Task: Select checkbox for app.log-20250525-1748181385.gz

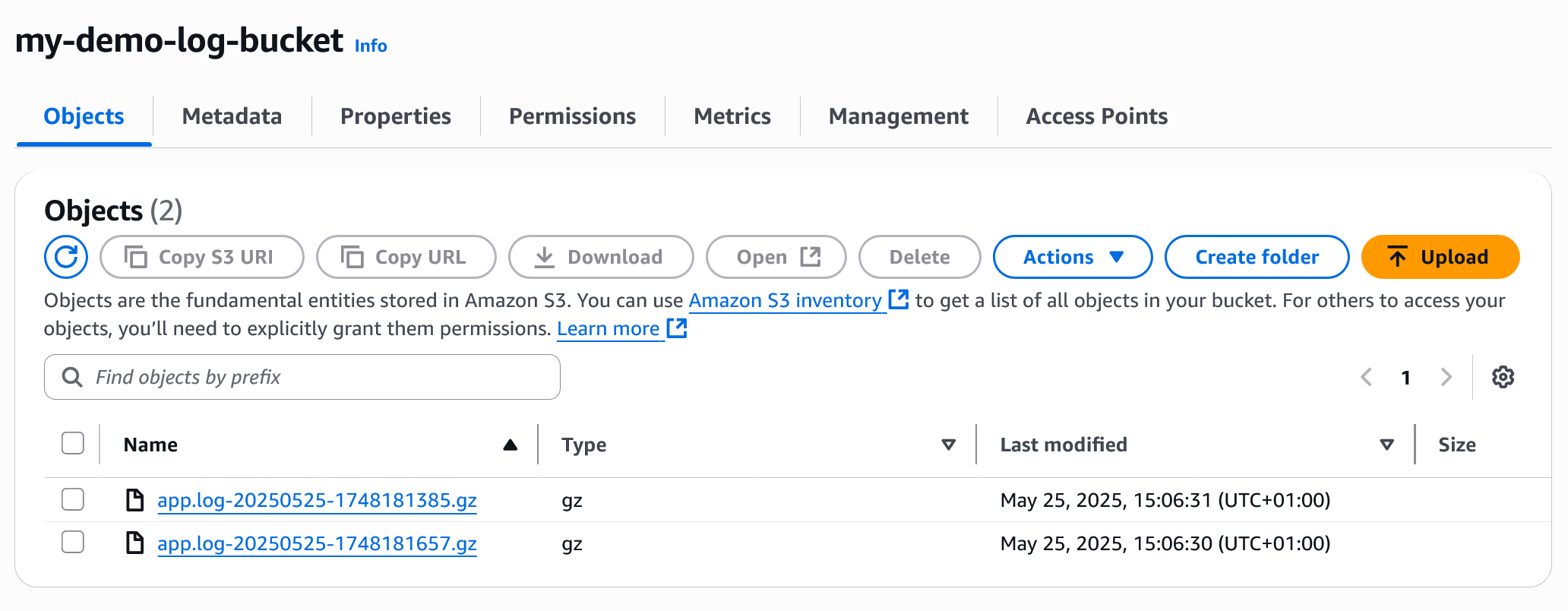Action: tap(73, 499)
